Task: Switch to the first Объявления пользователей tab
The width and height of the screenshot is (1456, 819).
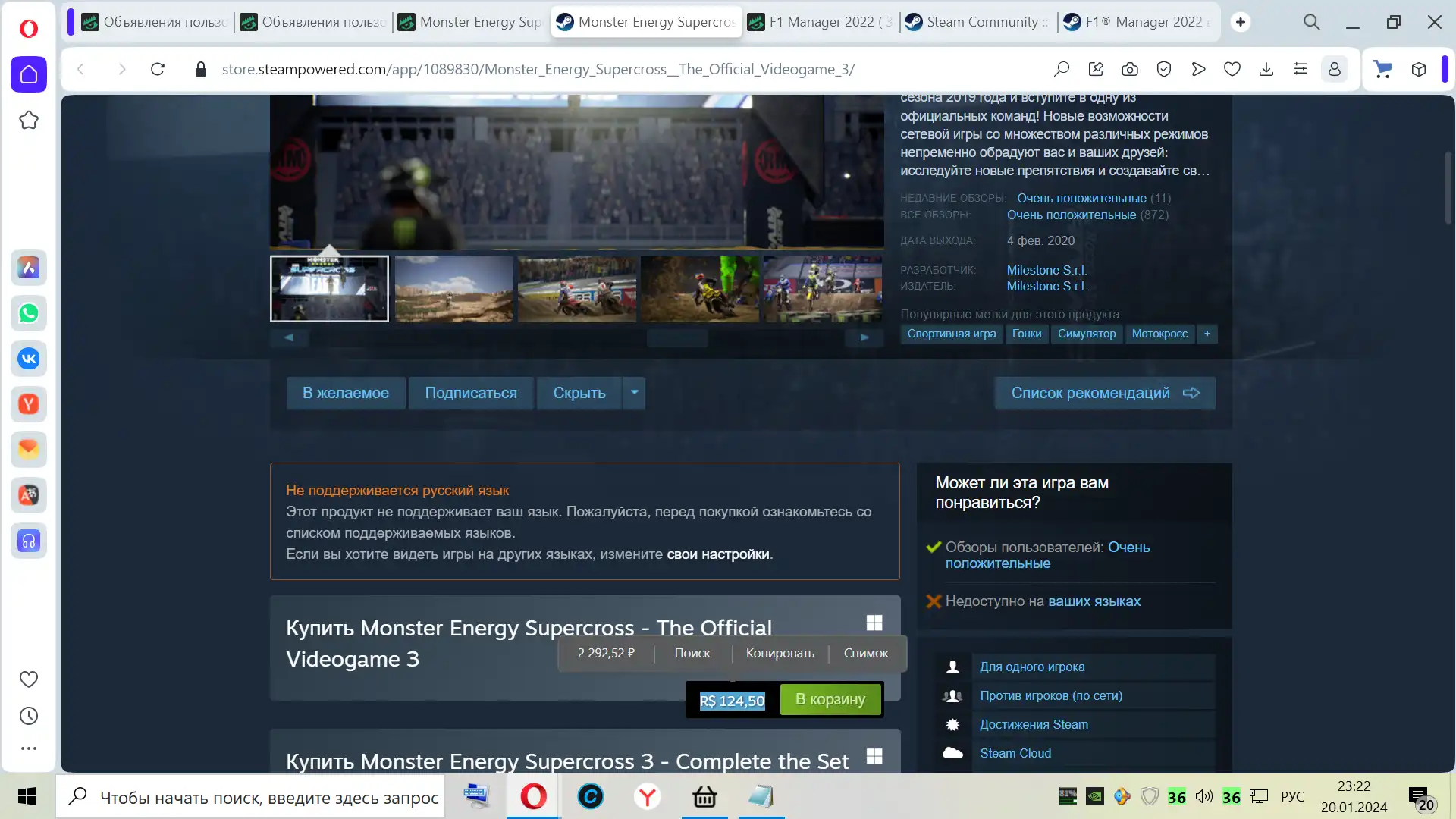Action: (x=155, y=22)
